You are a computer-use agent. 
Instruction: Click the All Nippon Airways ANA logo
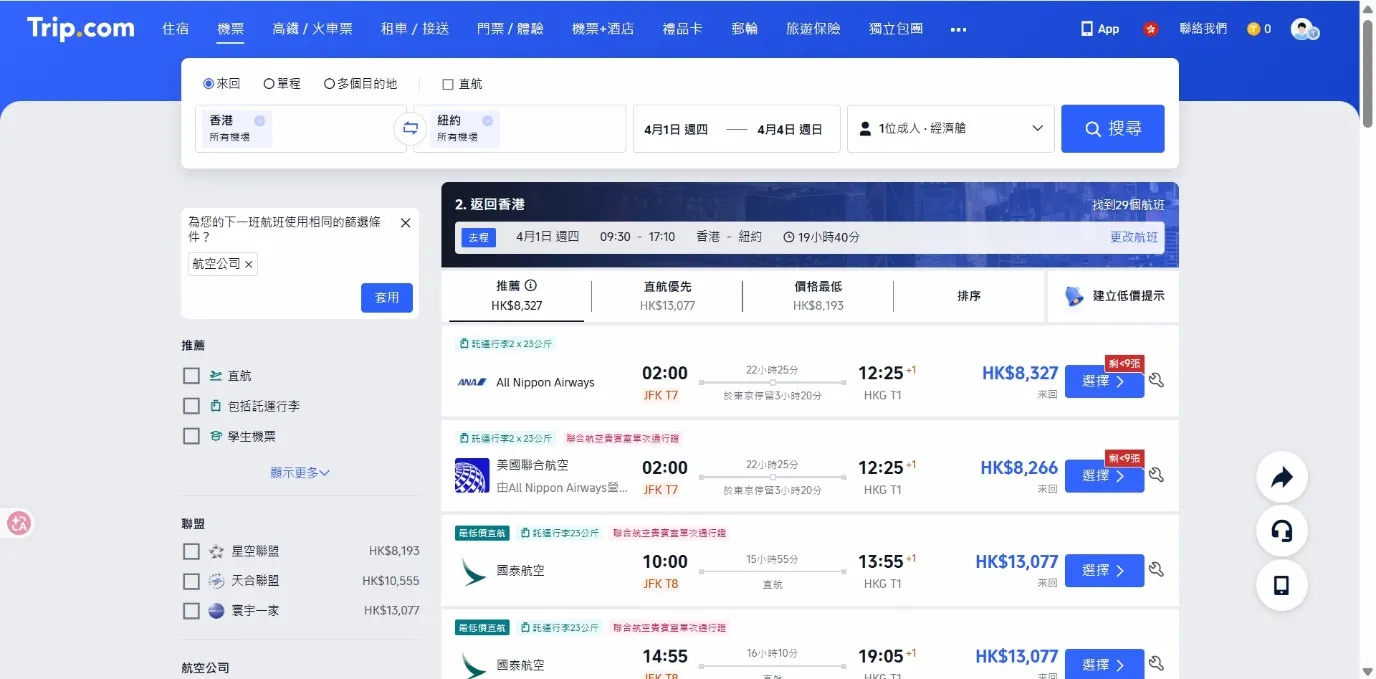[x=472, y=382]
